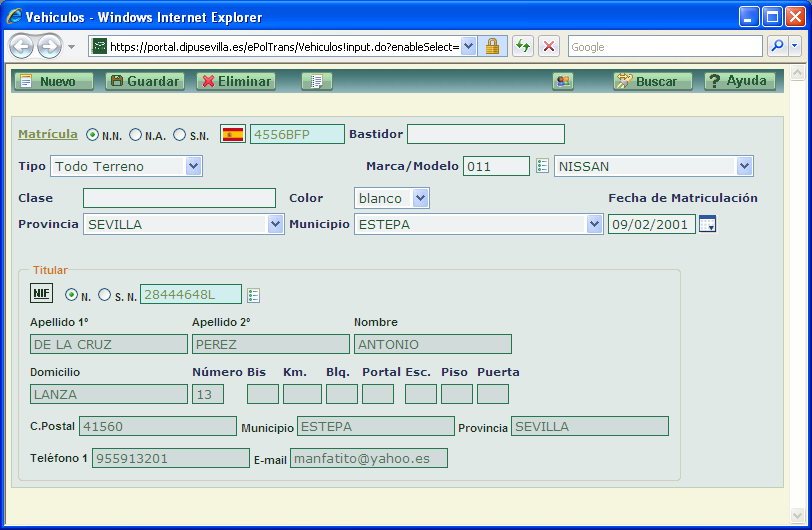Open the Fecha de Matriculación calendar picker
Image resolution: width=812 pixels, height=530 pixels.
pos(707,224)
